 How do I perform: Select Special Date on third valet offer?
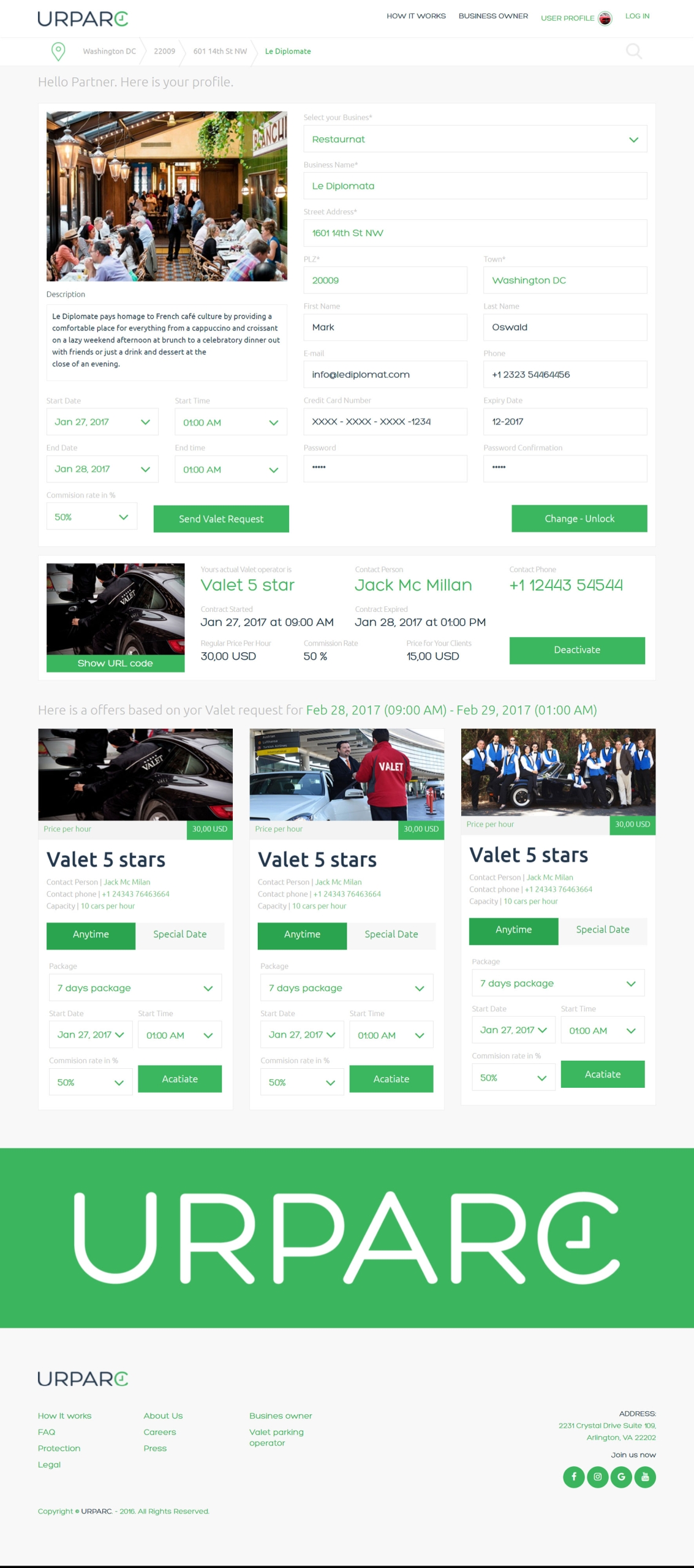(603, 930)
